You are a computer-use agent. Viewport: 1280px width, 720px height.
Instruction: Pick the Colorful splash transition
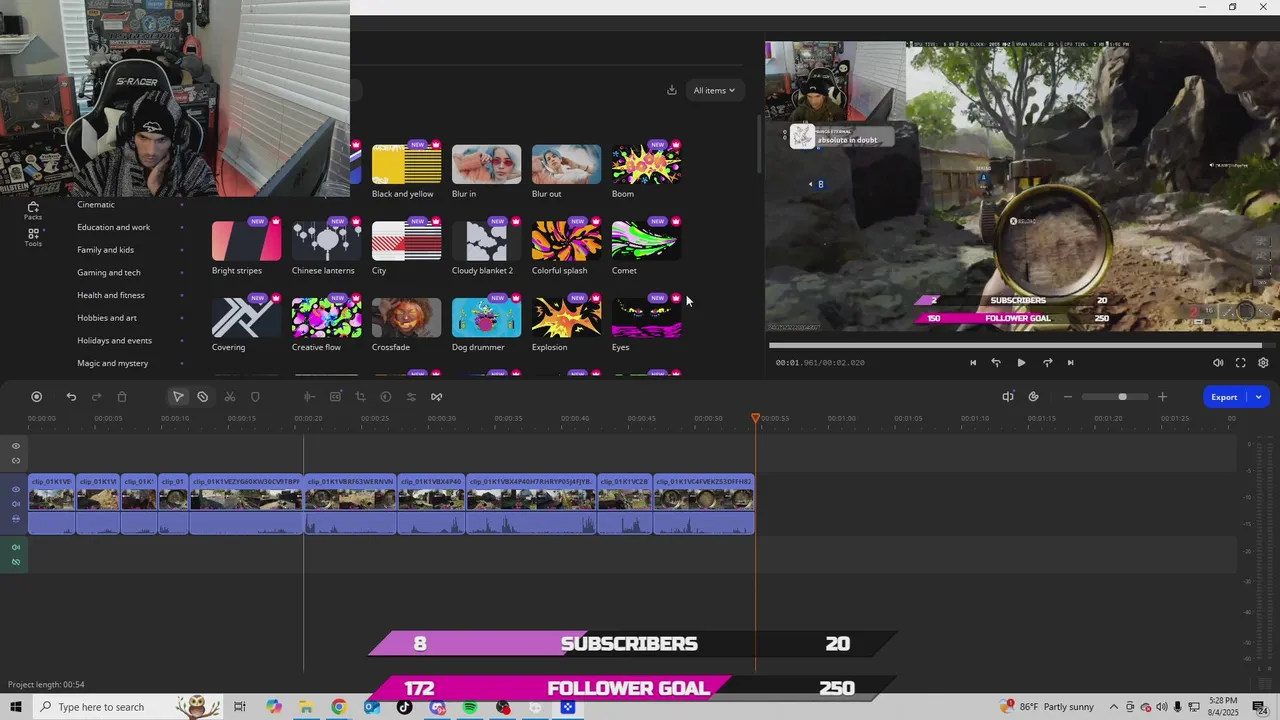click(x=566, y=241)
